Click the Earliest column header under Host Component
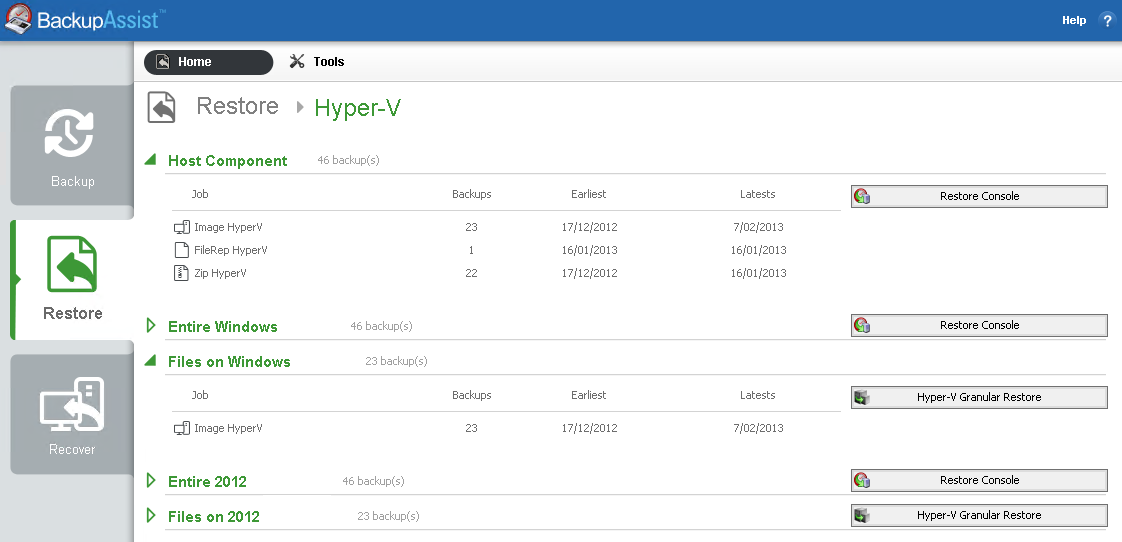Screen dimensions: 1122x542 [588, 194]
